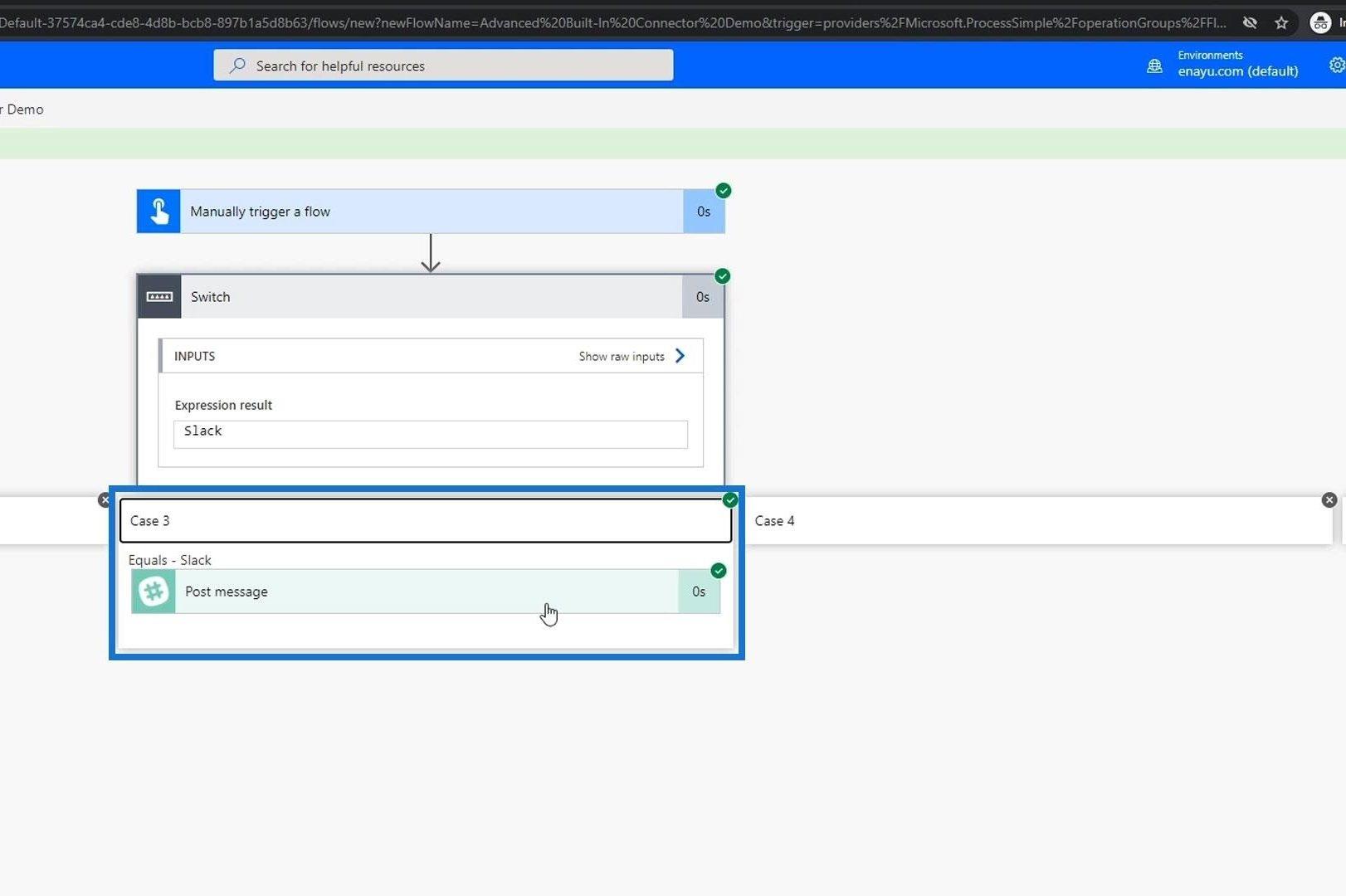The image size is (1346, 896).
Task: Click the green check on Post message
Action: click(x=719, y=571)
